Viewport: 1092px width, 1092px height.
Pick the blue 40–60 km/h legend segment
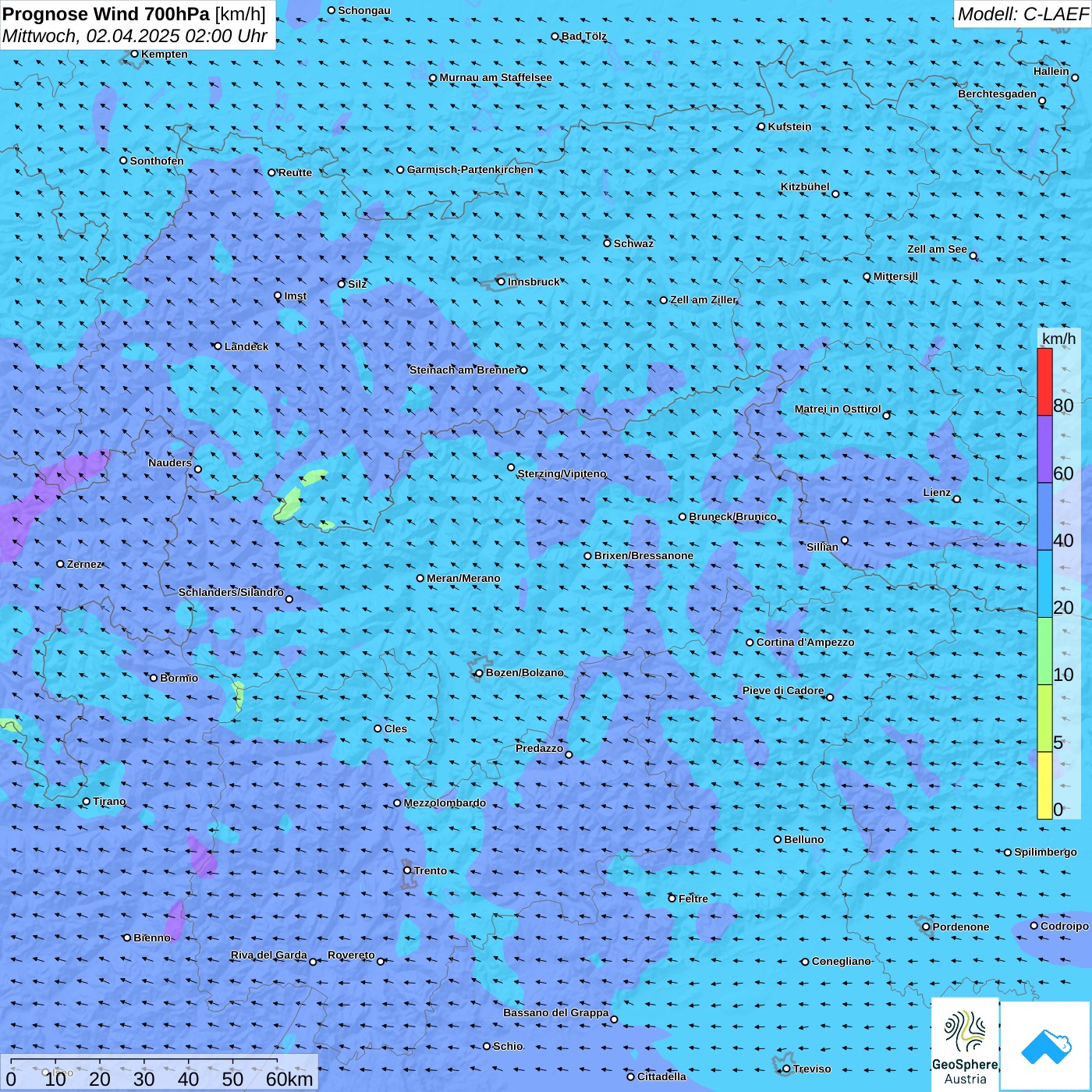pyautogui.click(x=1044, y=517)
